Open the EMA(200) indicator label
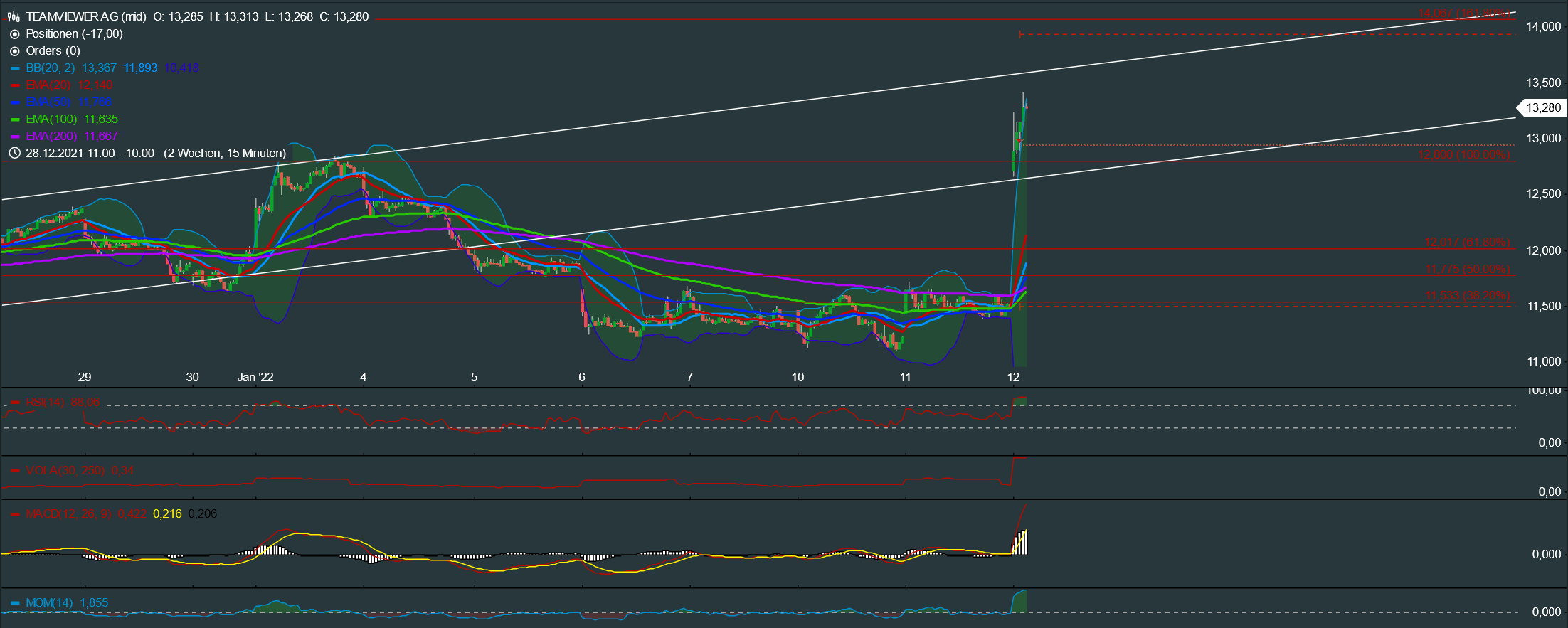Screen dimensions: 1568x628 [x=51, y=137]
